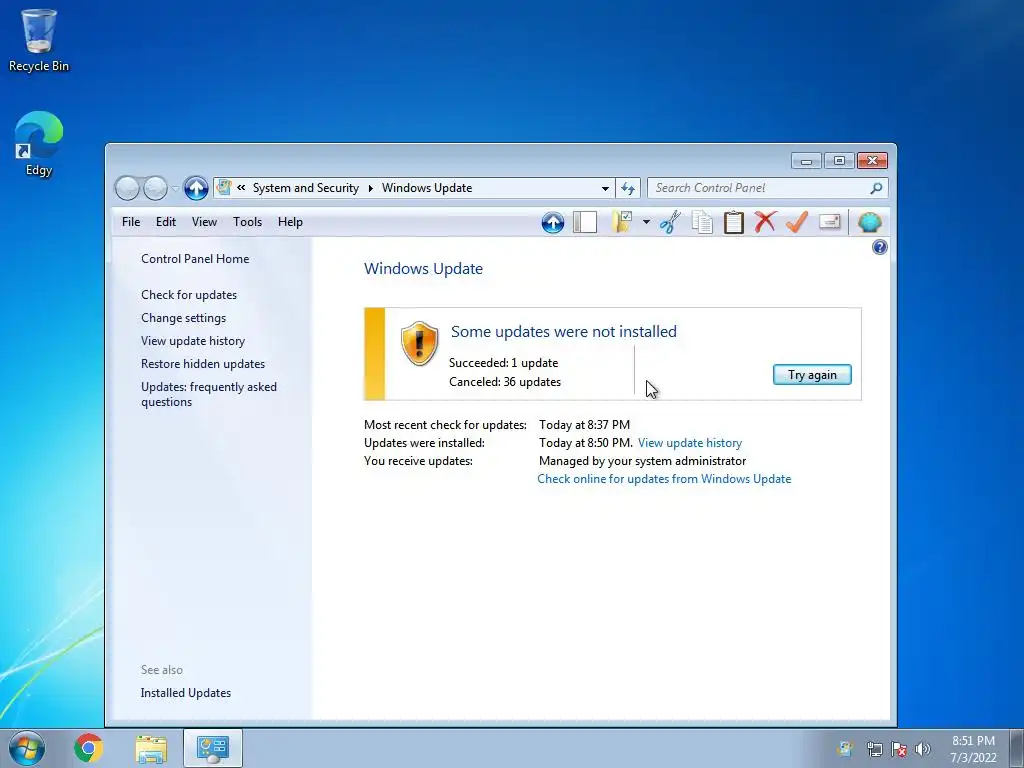The image size is (1024, 768).
Task: Click the blue Up button beside Forward
Action: point(196,188)
